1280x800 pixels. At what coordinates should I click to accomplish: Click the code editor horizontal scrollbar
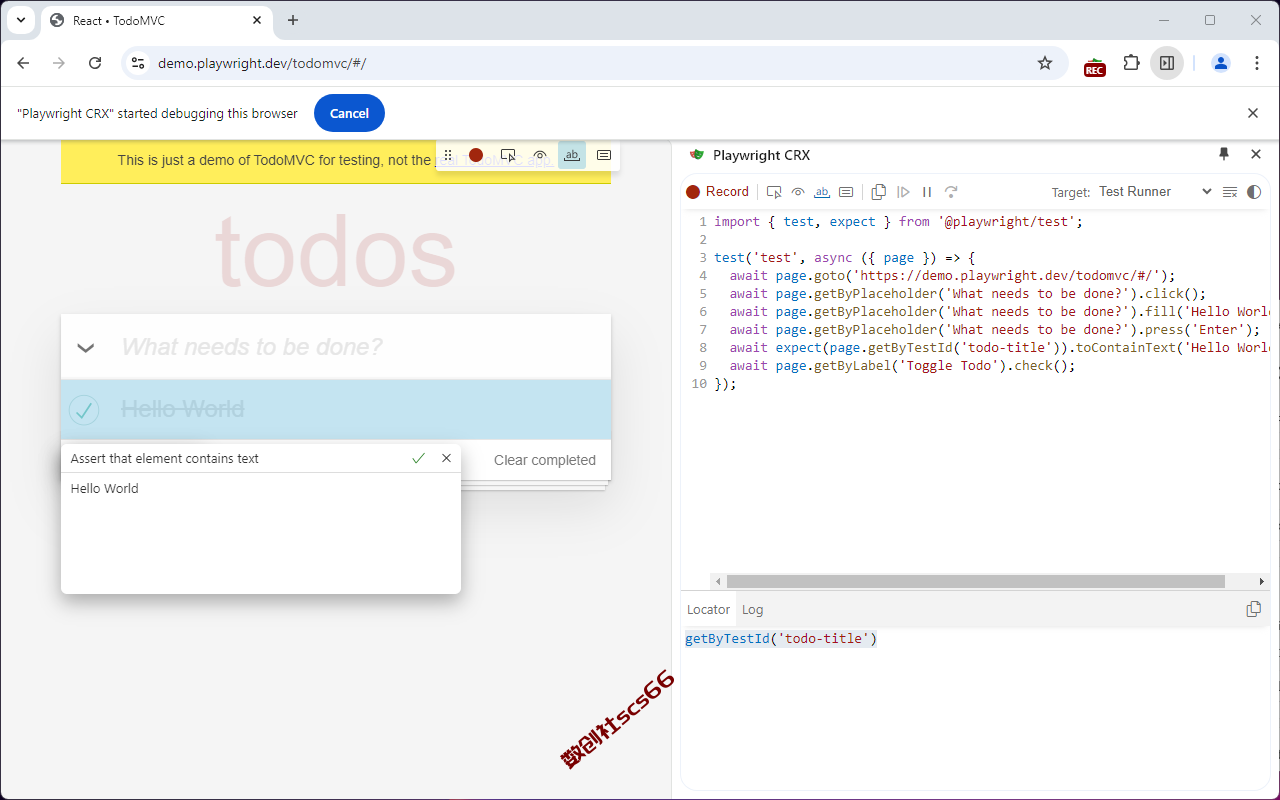coord(976,581)
